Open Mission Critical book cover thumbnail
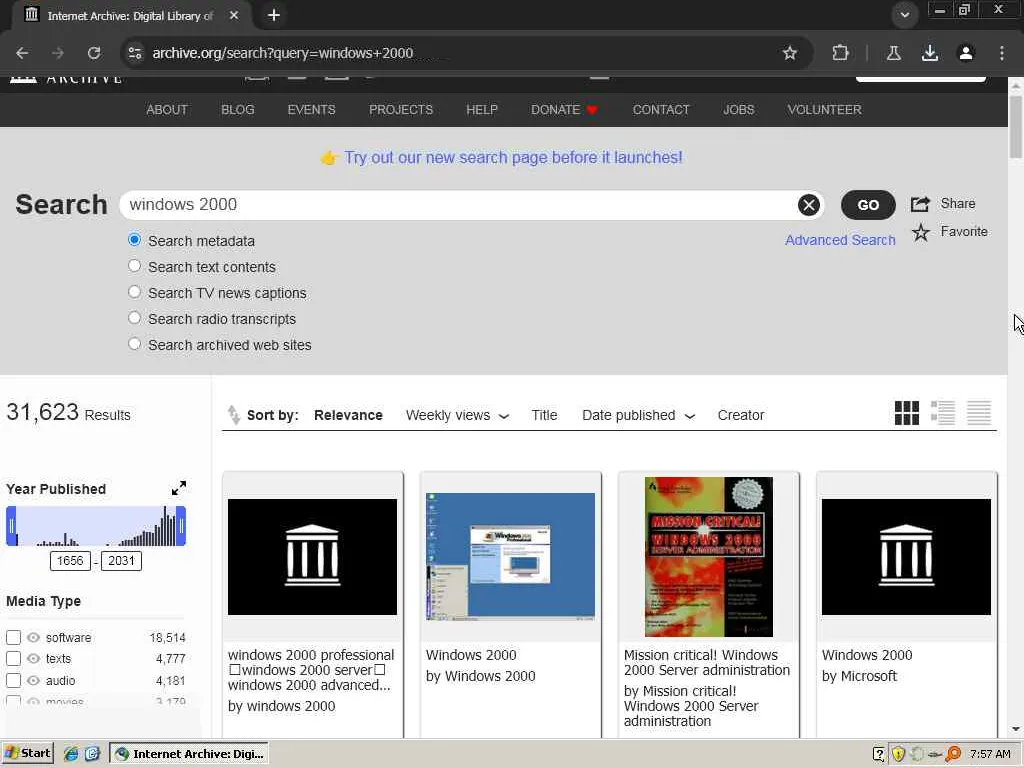 [709, 557]
